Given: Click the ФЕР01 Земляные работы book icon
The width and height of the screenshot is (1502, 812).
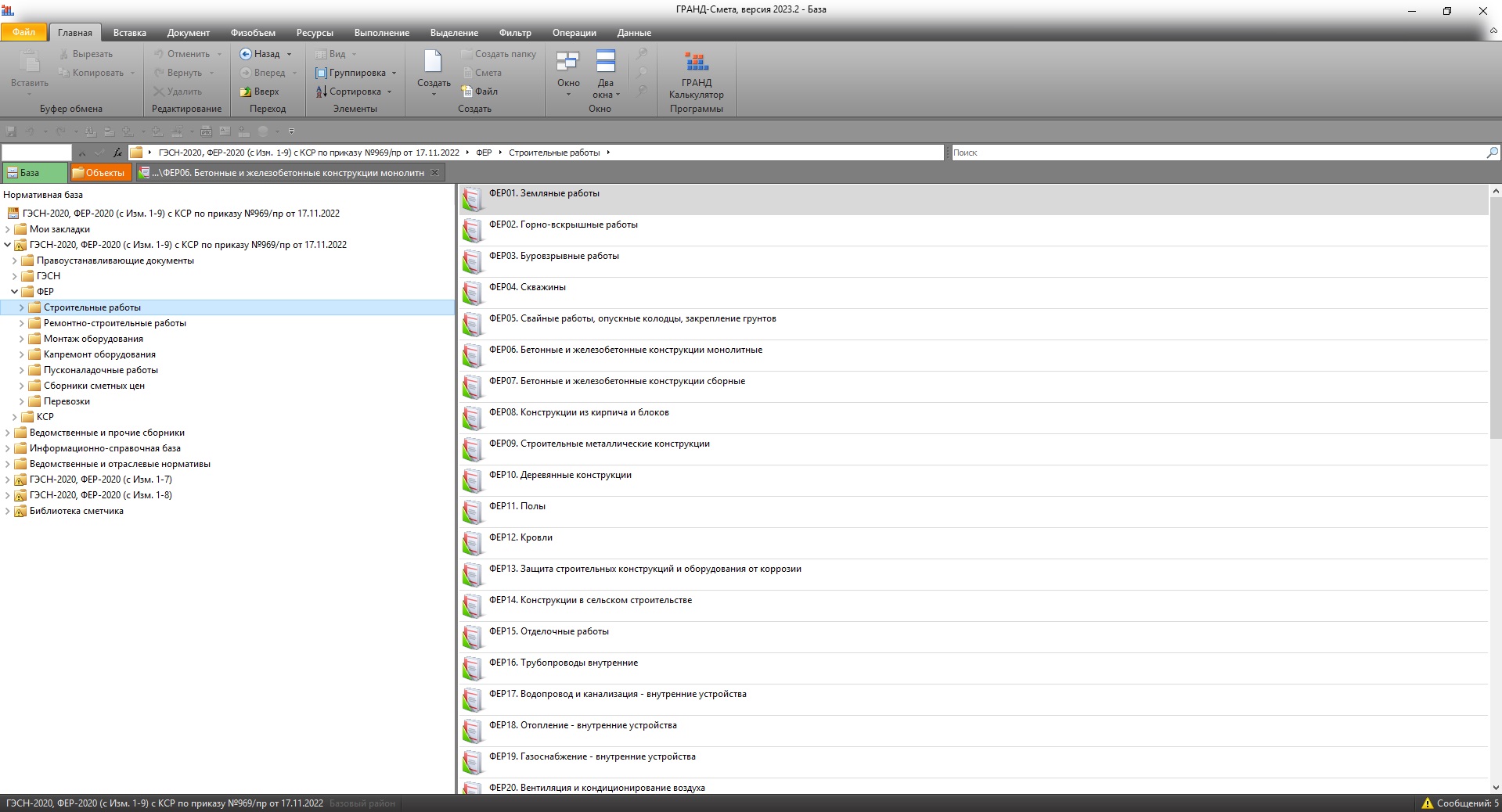Looking at the screenshot, I should (x=472, y=199).
